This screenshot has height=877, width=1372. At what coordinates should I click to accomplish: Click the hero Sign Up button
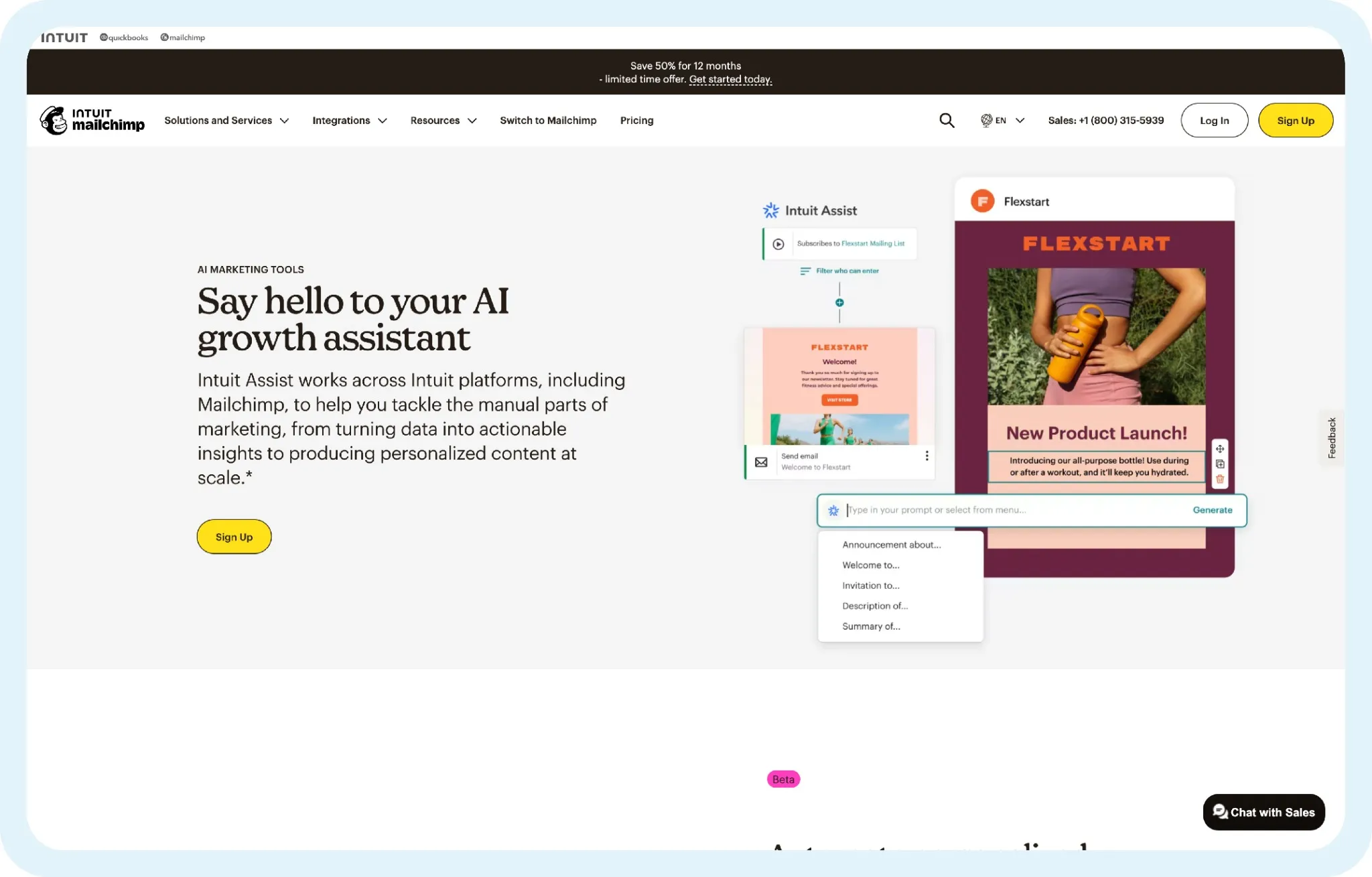point(234,537)
